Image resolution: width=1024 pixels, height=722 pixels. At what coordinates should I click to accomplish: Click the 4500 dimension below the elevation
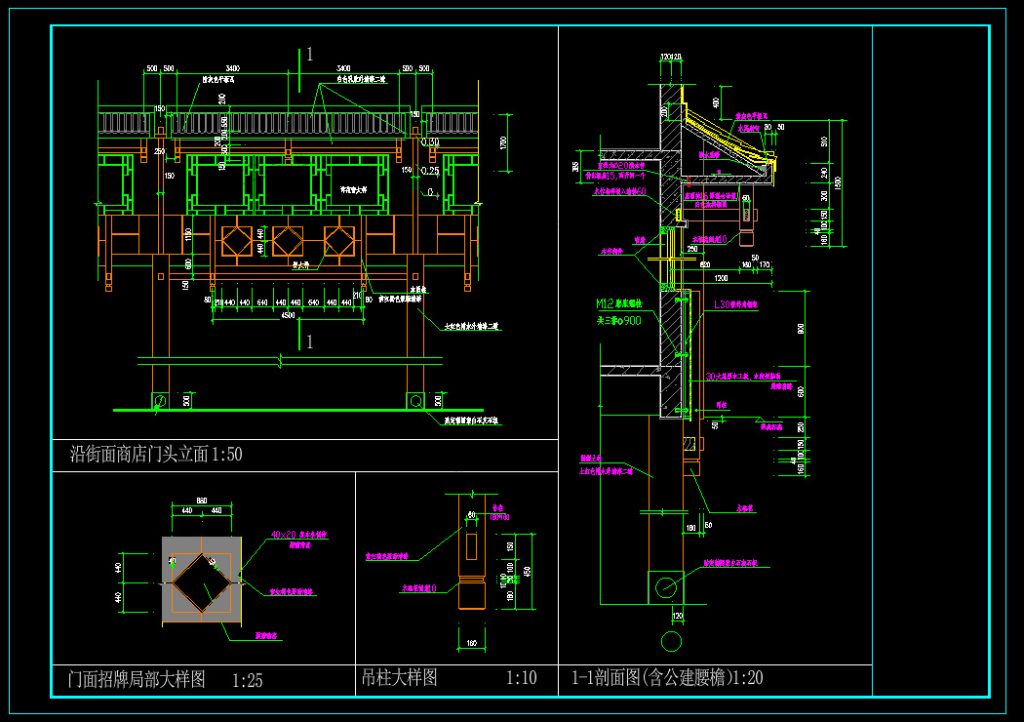tap(288, 318)
